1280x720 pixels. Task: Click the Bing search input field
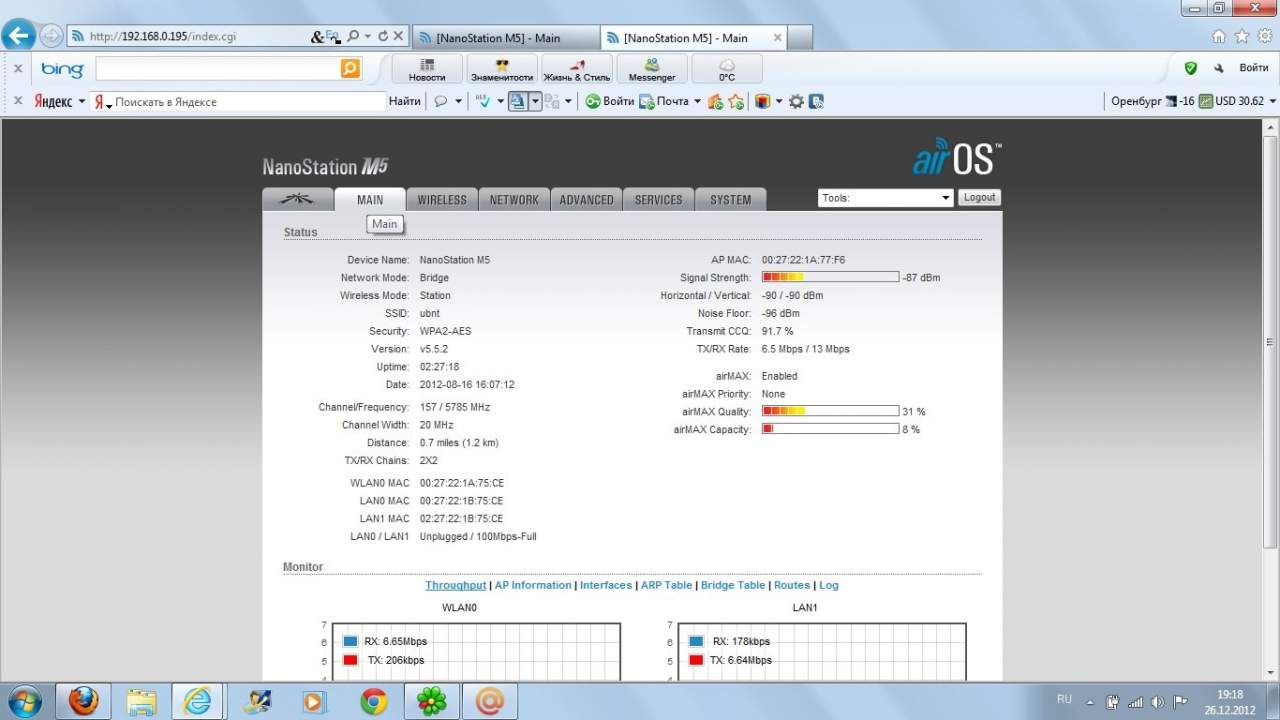point(218,68)
